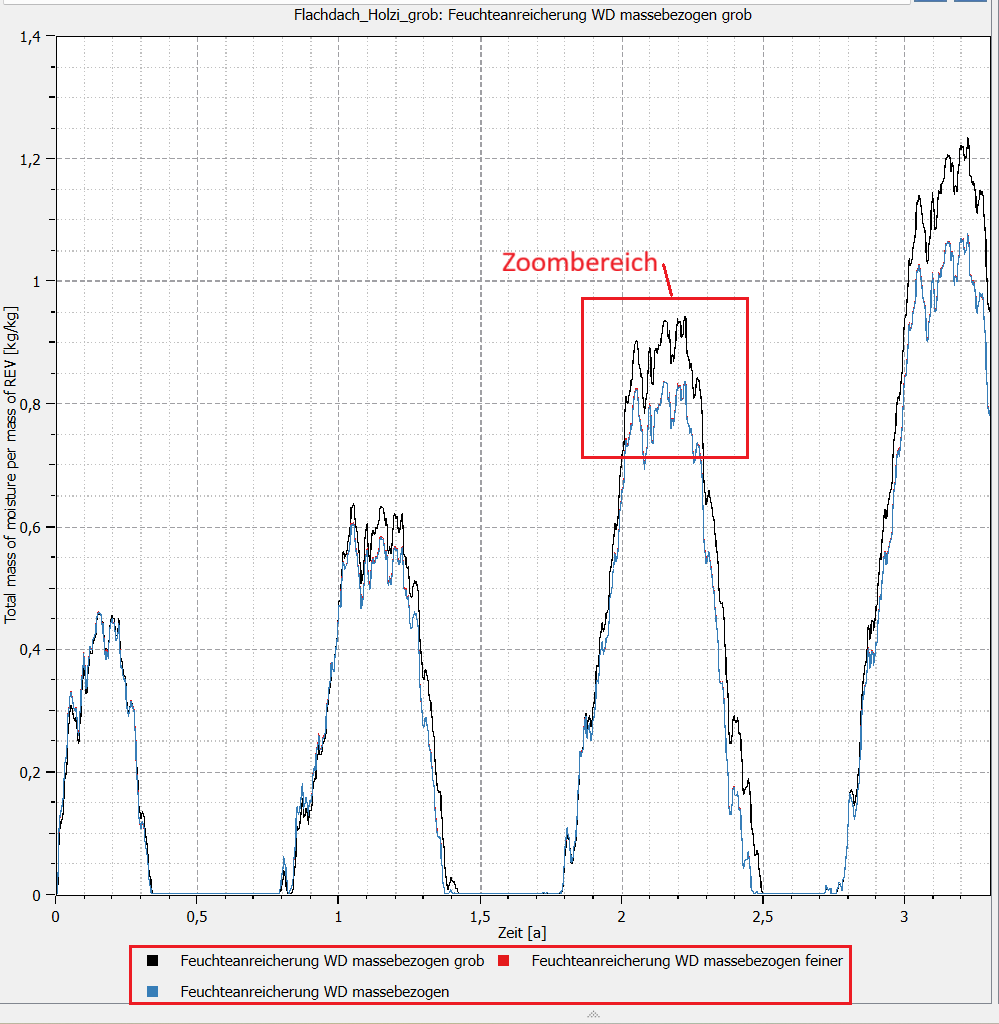The width and height of the screenshot is (999, 1024).
Task: Click the y-axis tick label '0,8'
Action: (x=30, y=405)
